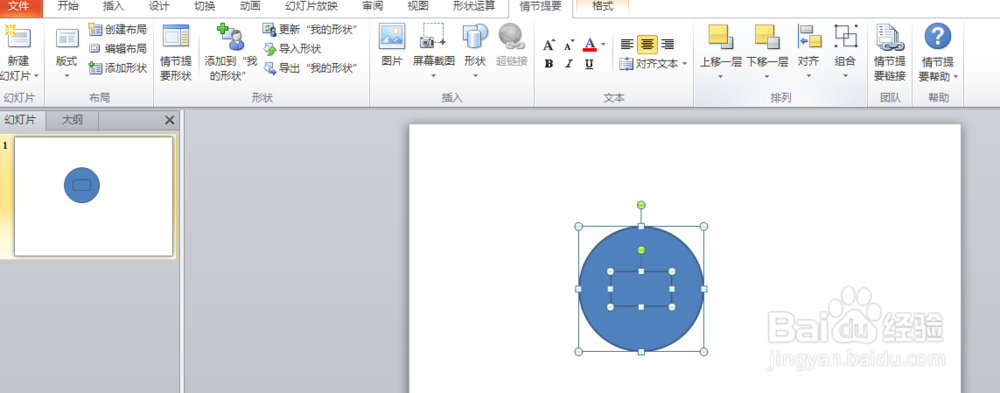Click the 屏幕截图 screenshot icon
Viewport: 1000px width, 393px height.
[433, 37]
